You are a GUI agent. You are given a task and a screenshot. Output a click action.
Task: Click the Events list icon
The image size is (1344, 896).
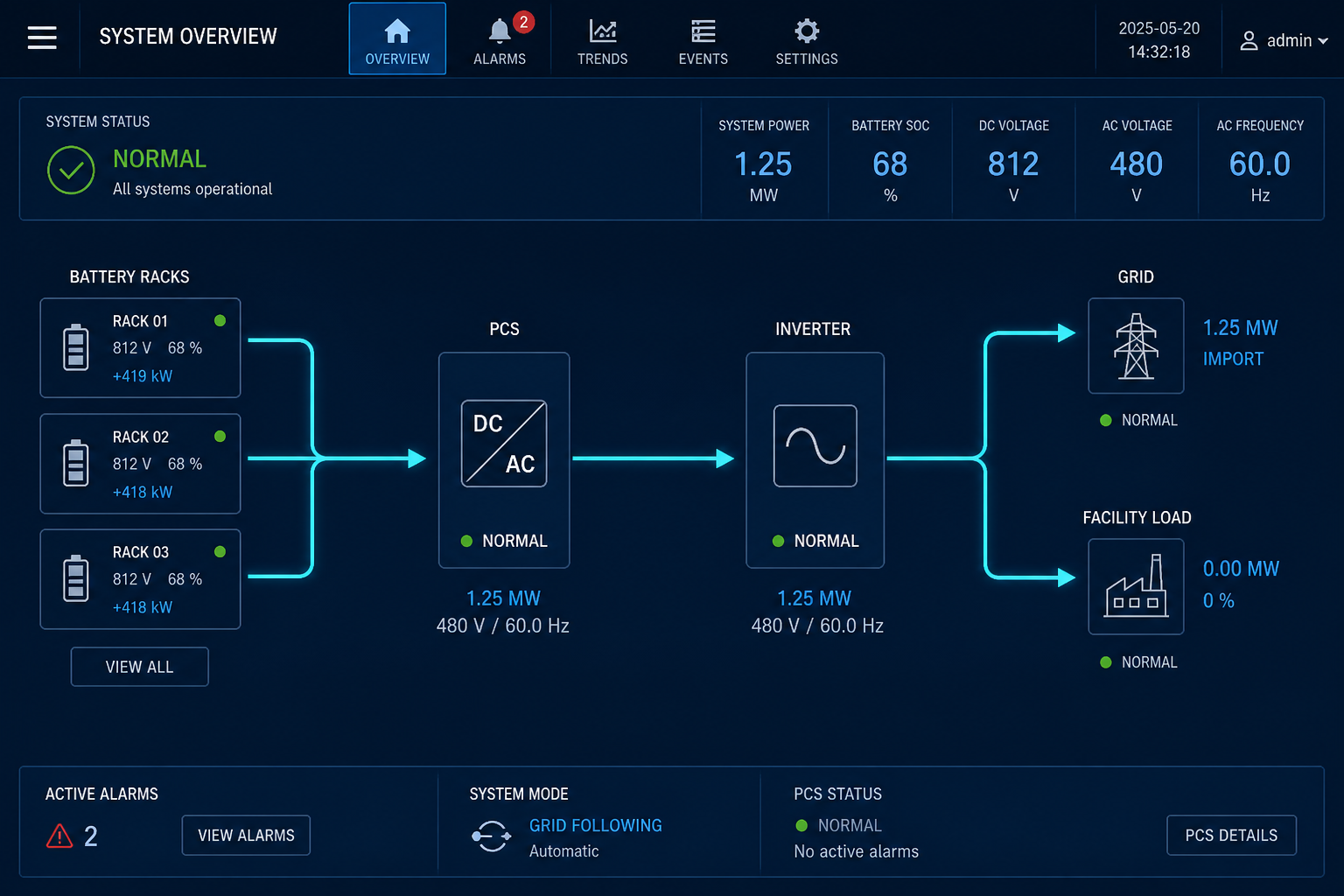[703, 31]
